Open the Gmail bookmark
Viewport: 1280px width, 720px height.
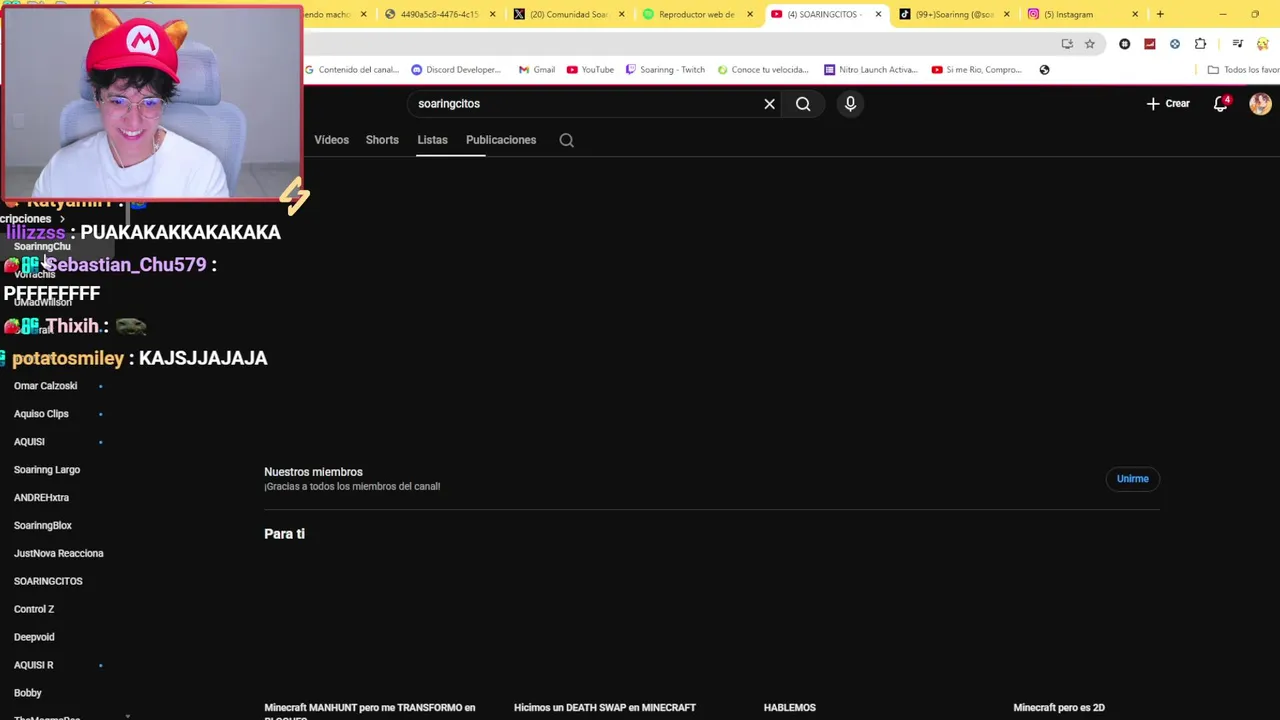click(537, 70)
